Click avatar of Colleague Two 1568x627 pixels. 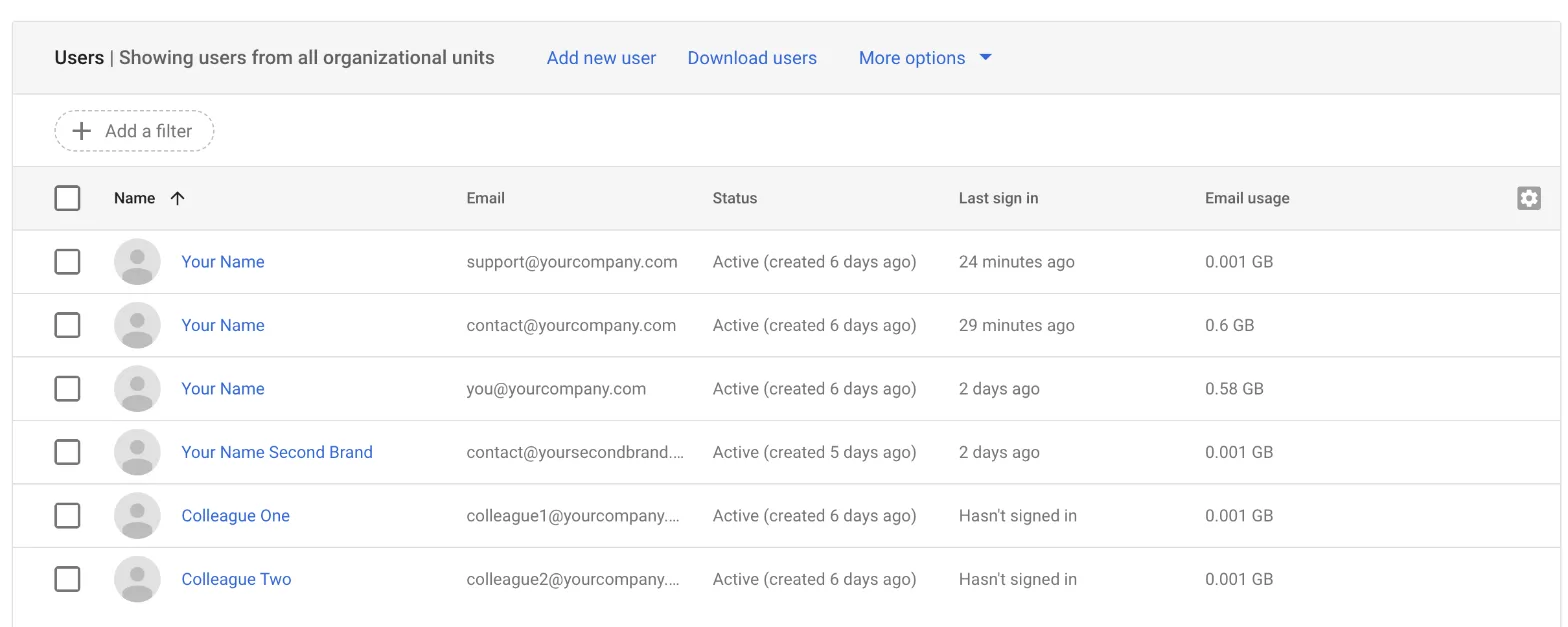click(137, 579)
